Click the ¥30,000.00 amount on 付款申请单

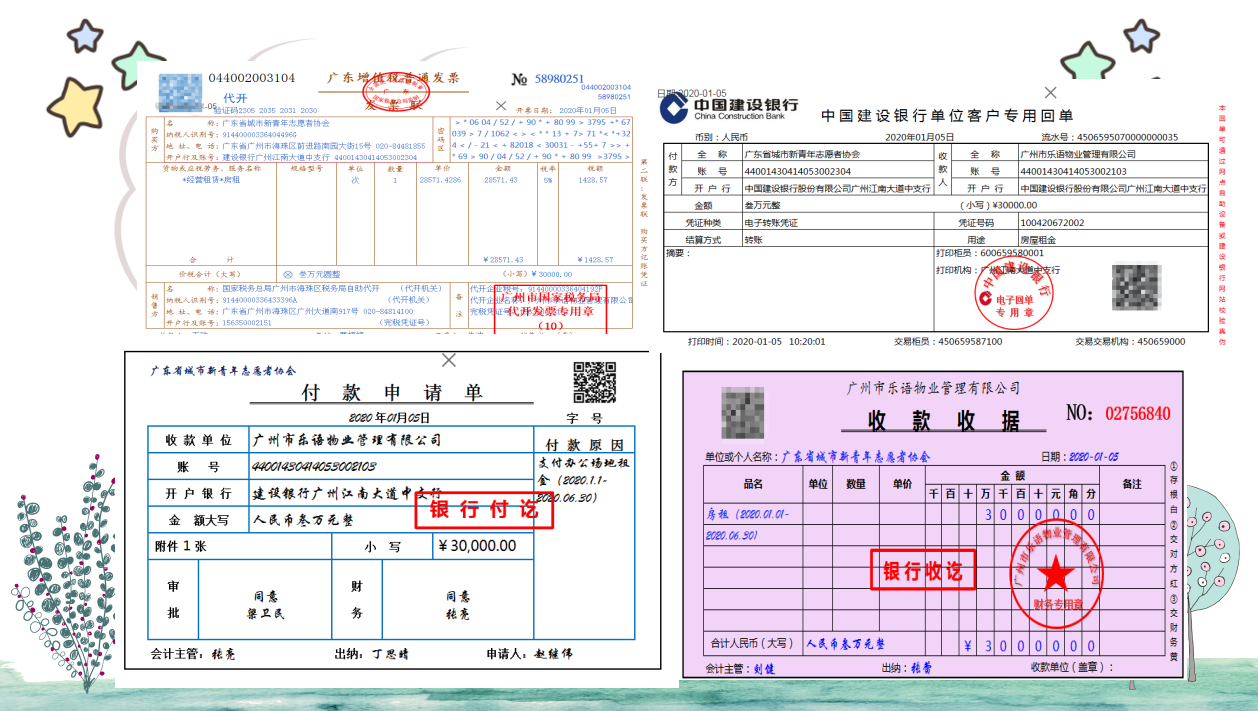click(x=477, y=546)
